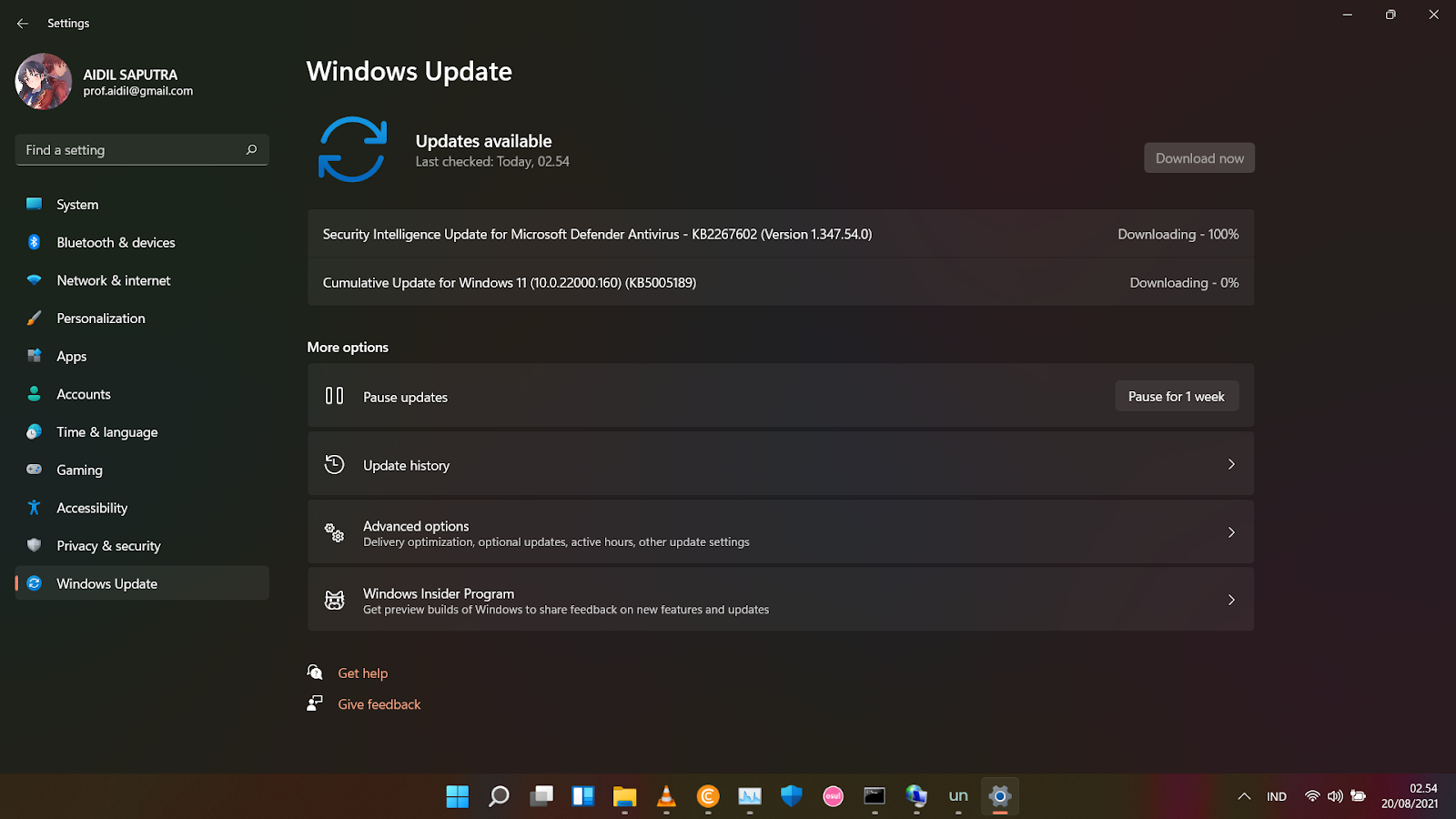Image resolution: width=1456 pixels, height=819 pixels.
Task: Open the blue shield security app in the taskbar
Action: click(x=792, y=796)
